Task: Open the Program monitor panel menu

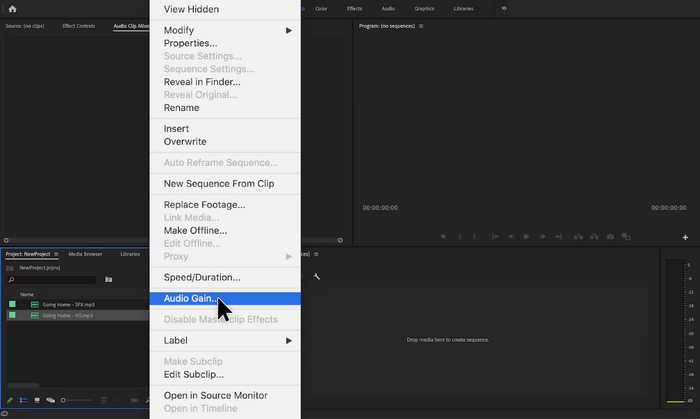Action: click(x=421, y=26)
